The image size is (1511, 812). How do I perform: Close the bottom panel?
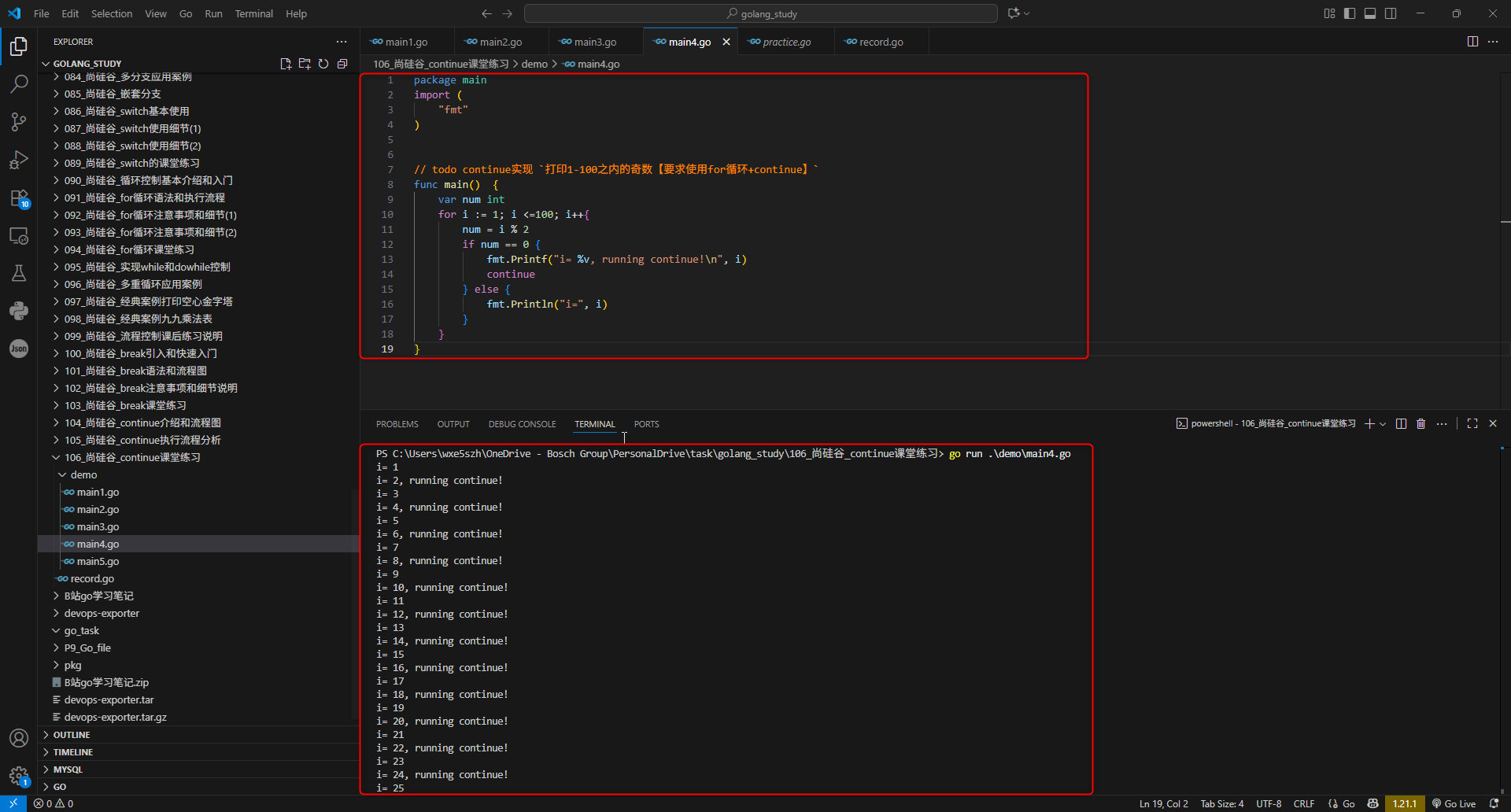tap(1493, 423)
